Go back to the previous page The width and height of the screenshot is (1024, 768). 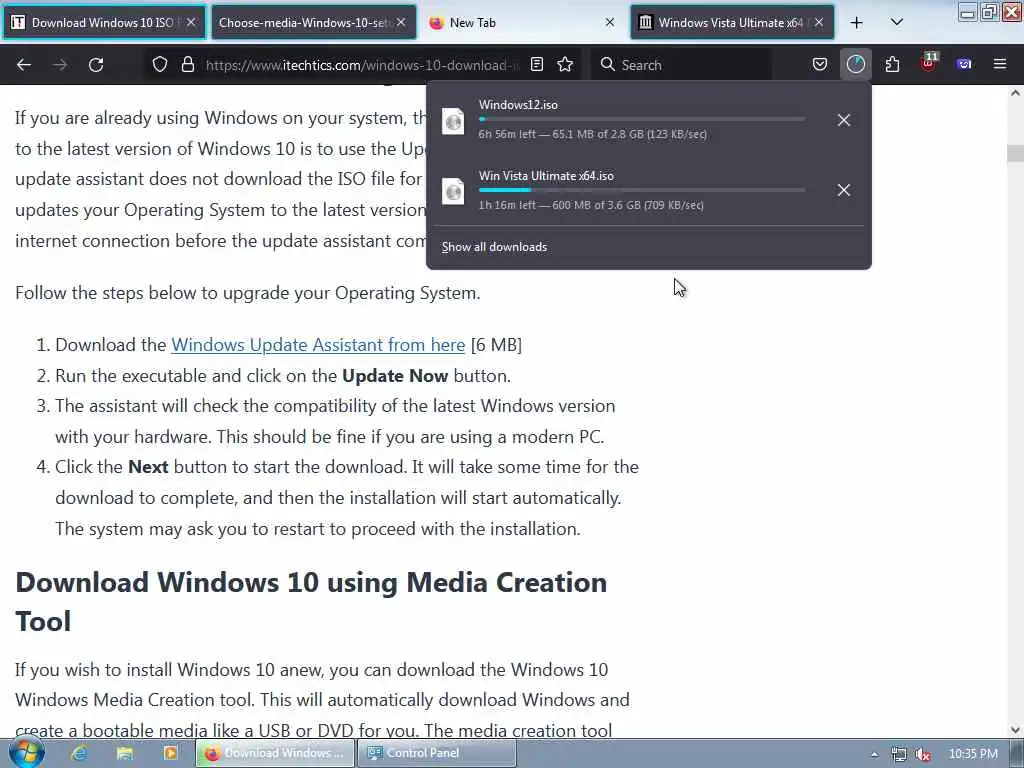24,65
